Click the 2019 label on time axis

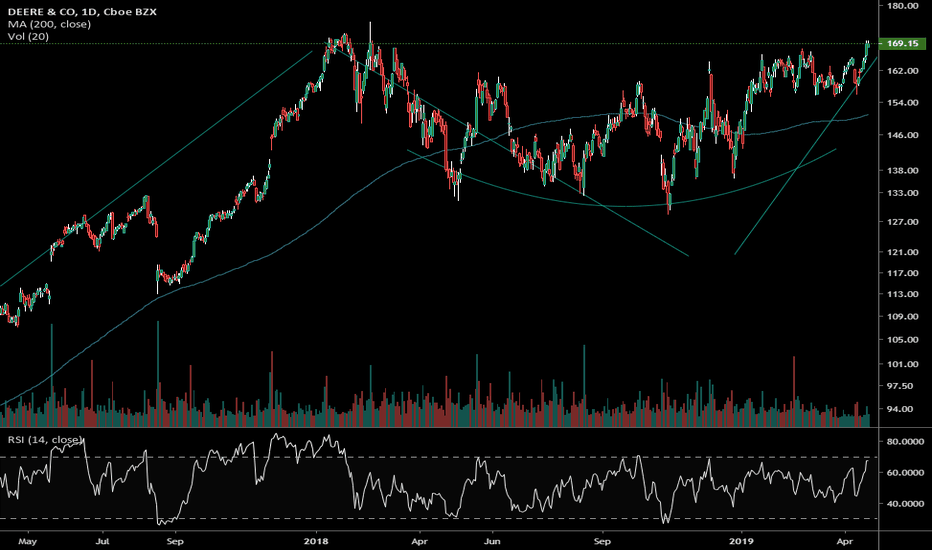(x=741, y=542)
